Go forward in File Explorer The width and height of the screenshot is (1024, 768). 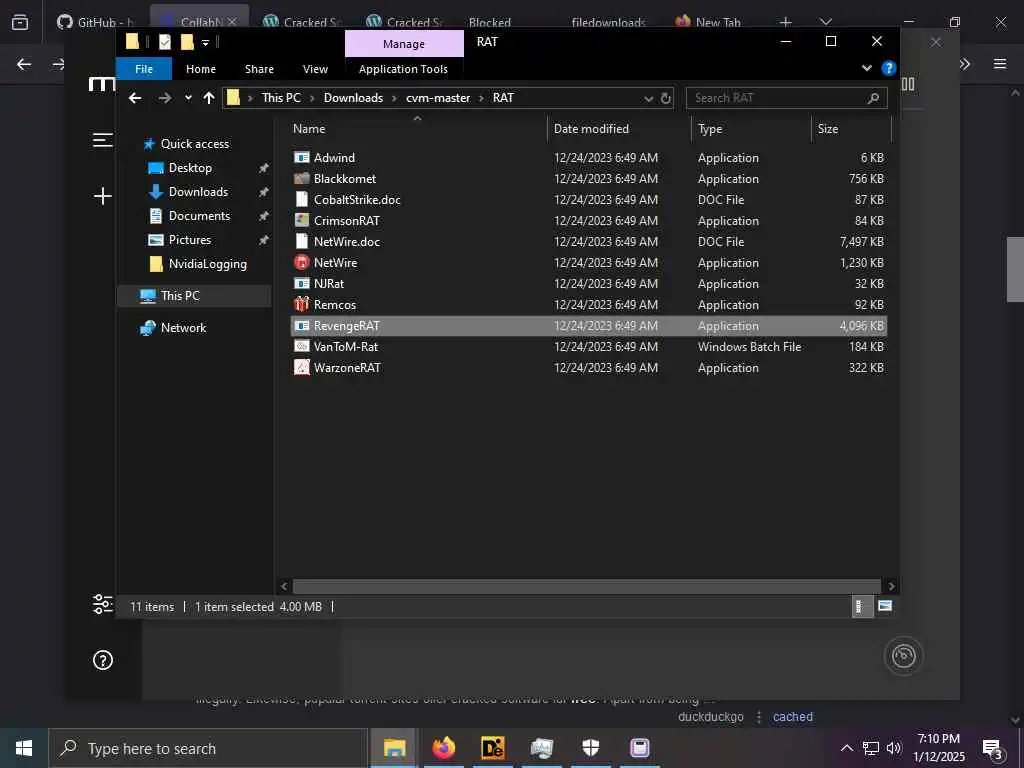point(165,98)
